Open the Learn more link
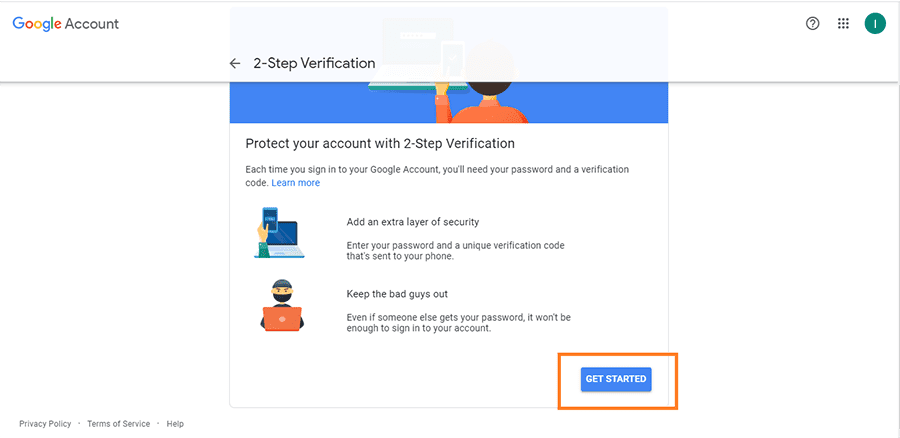The width and height of the screenshot is (900, 438). (296, 183)
